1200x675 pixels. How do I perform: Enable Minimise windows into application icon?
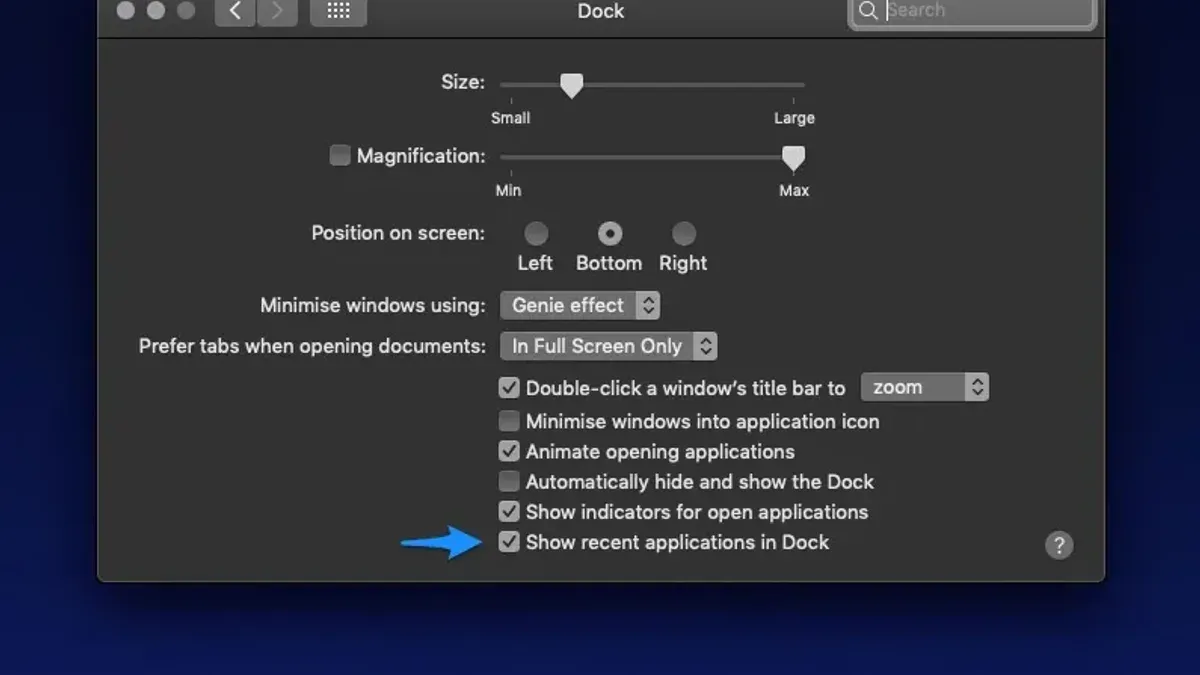coord(509,421)
